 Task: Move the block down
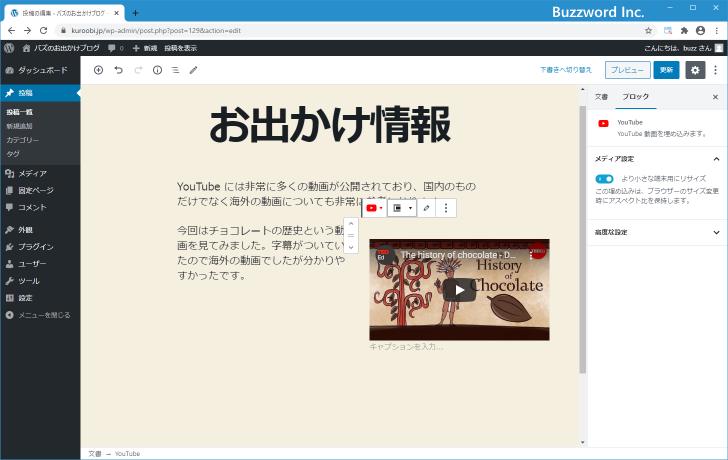(351, 247)
